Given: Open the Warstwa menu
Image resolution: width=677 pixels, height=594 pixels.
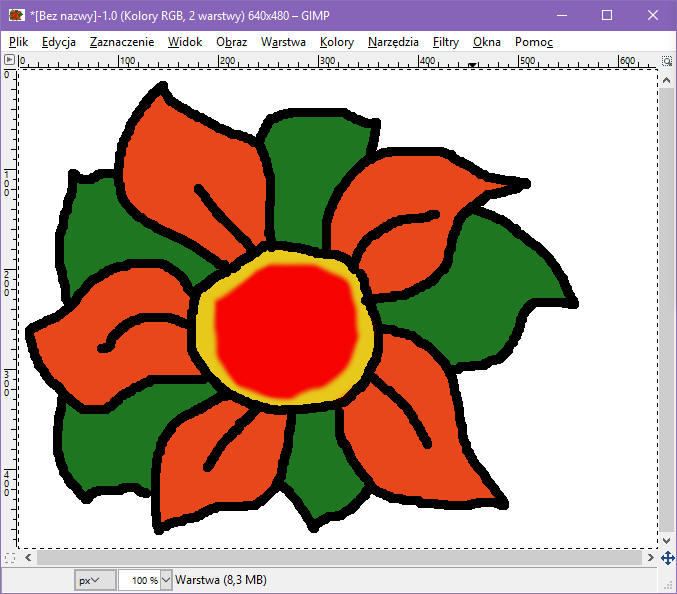Looking at the screenshot, I should [283, 42].
